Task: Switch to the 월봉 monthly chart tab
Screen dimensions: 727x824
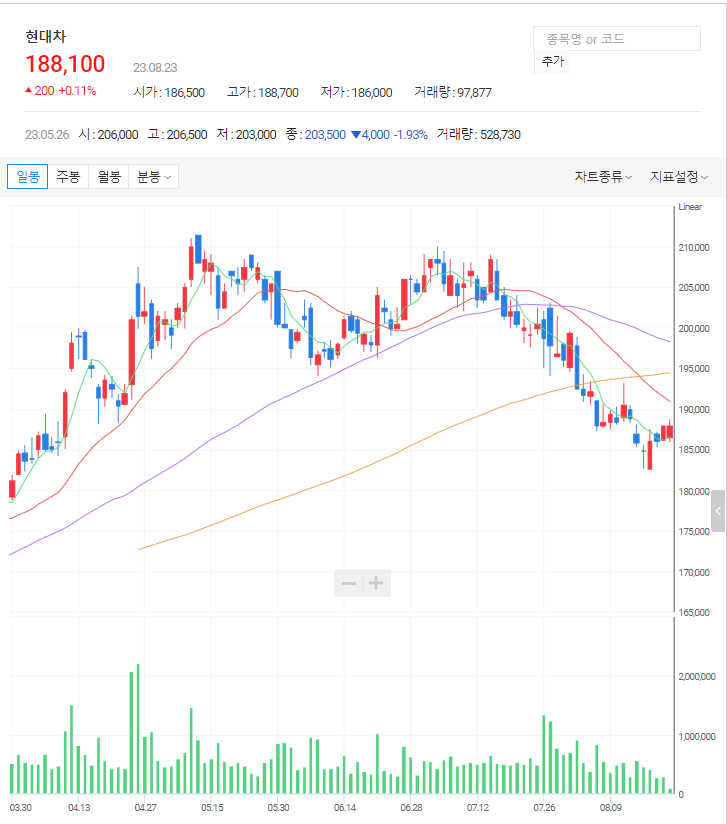Action: pos(109,177)
